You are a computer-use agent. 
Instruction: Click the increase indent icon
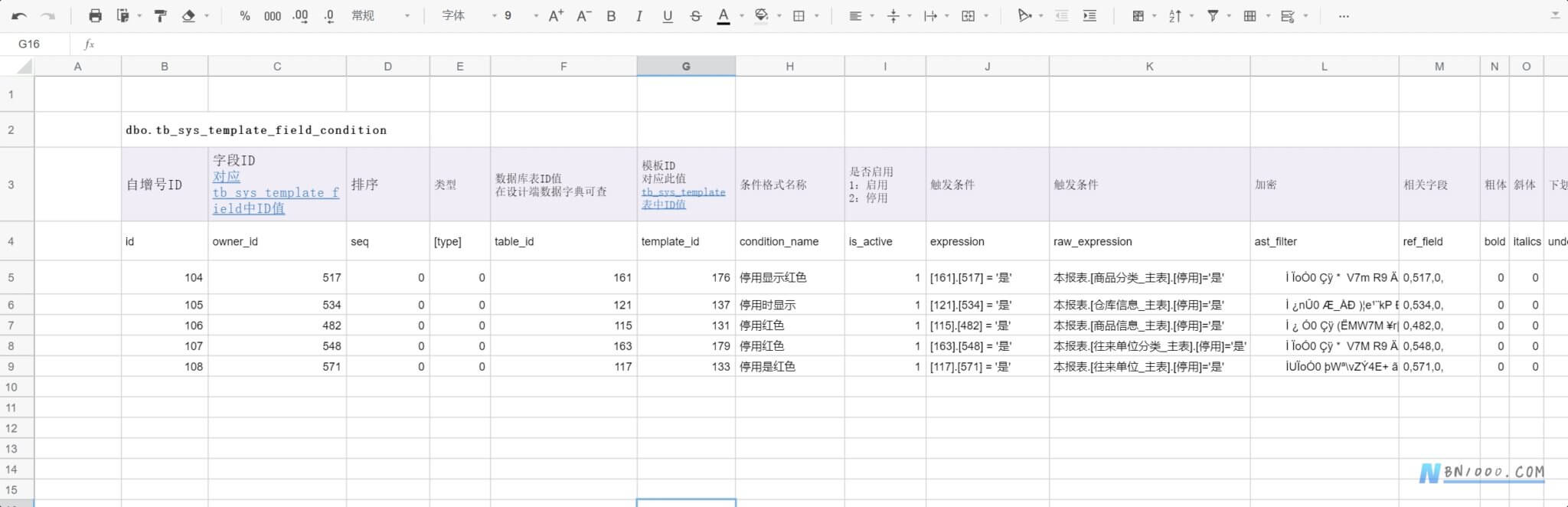pos(1089,16)
